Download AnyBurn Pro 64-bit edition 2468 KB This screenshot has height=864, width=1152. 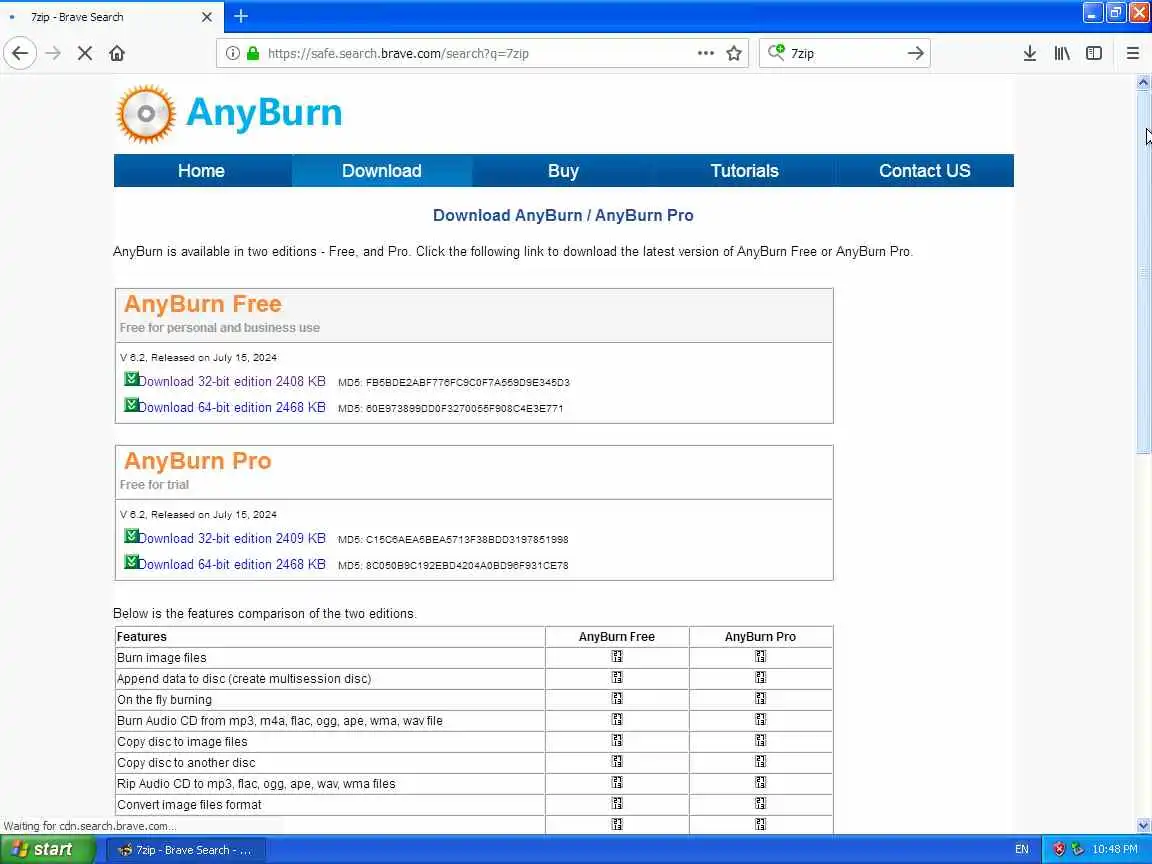(231, 564)
